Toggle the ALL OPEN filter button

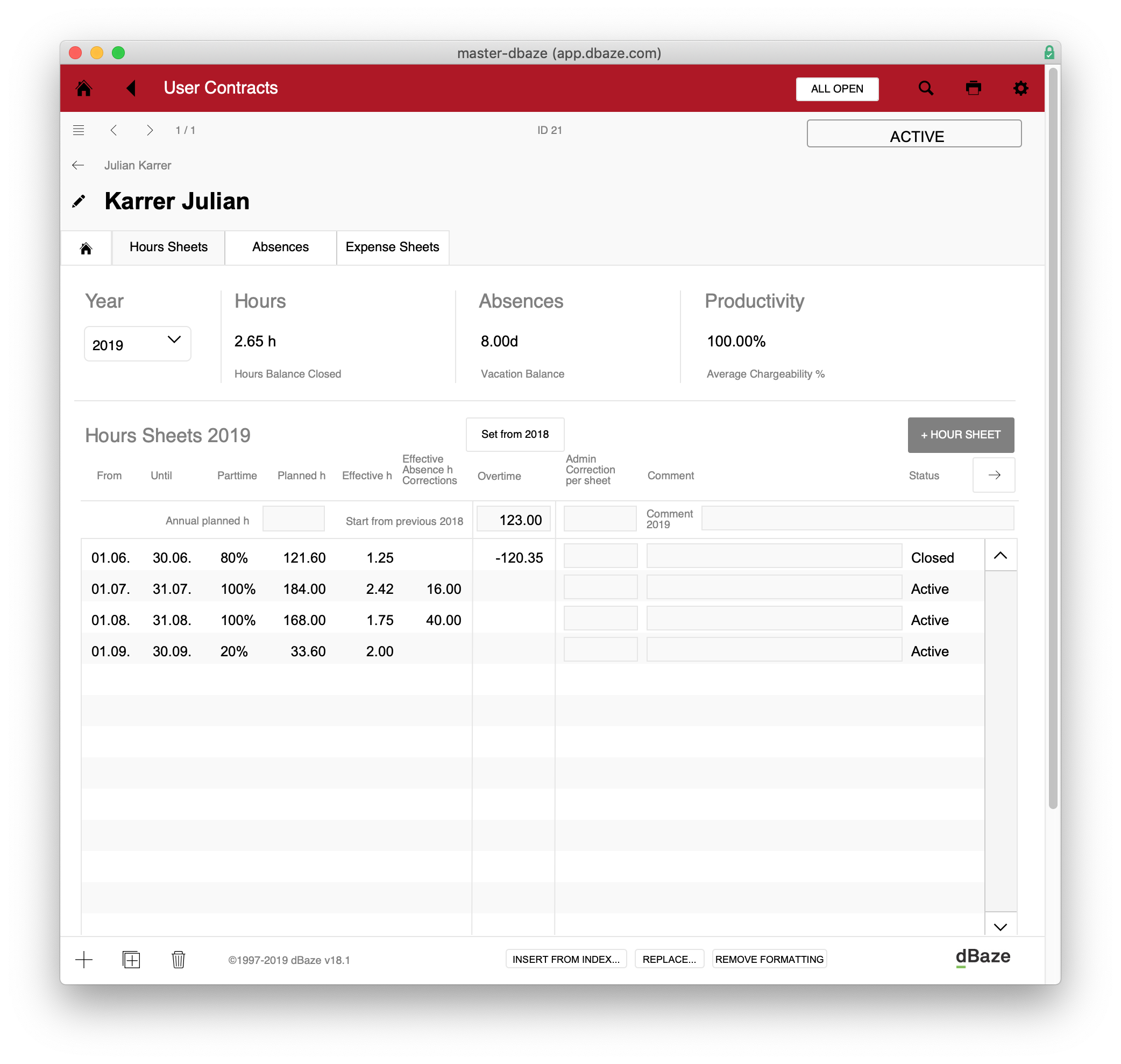click(836, 89)
